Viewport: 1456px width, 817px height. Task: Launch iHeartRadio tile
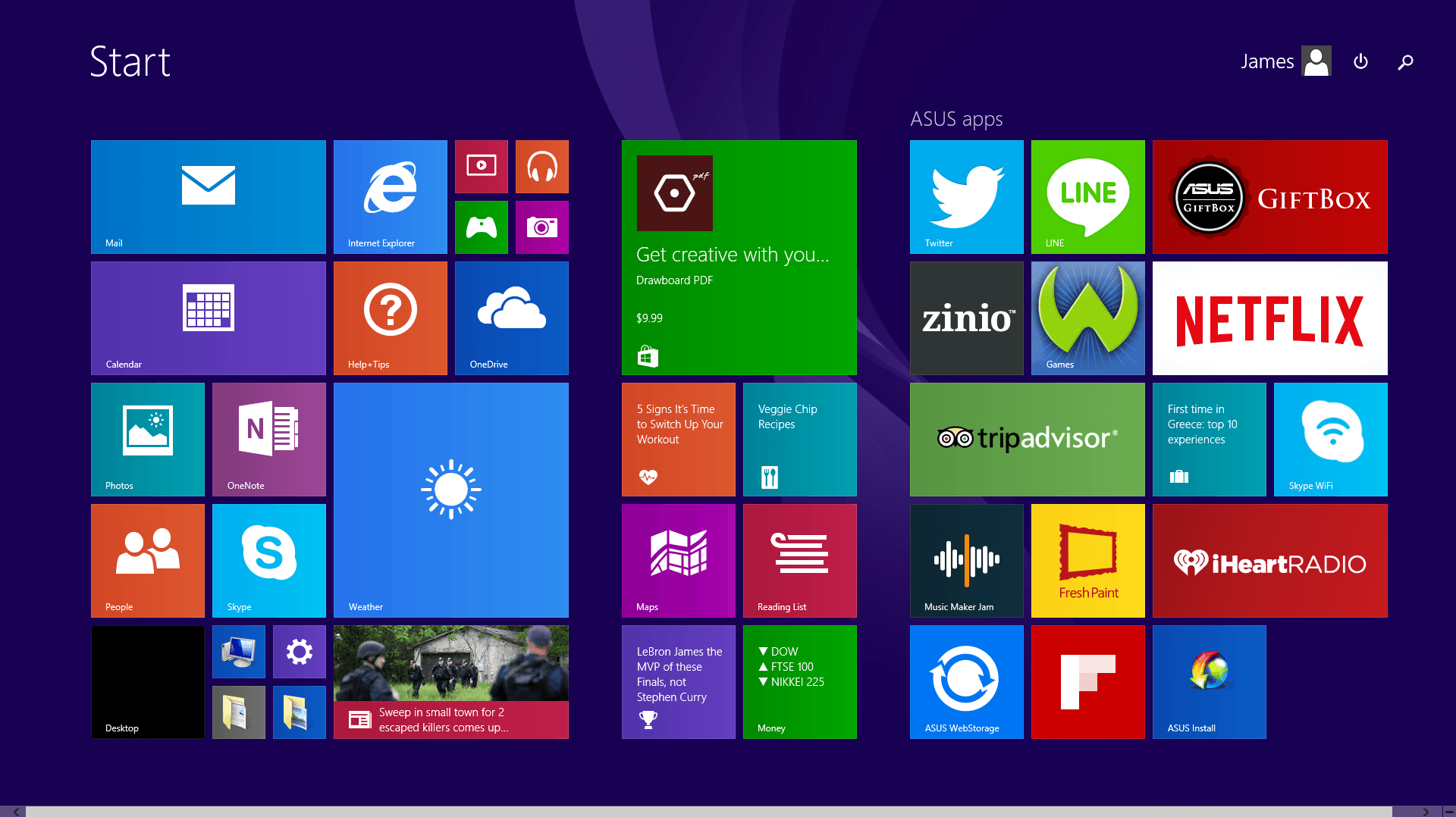(1270, 561)
